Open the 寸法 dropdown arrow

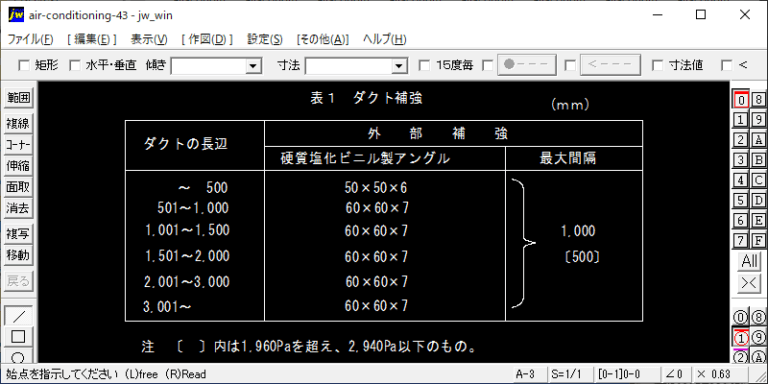(x=400, y=66)
